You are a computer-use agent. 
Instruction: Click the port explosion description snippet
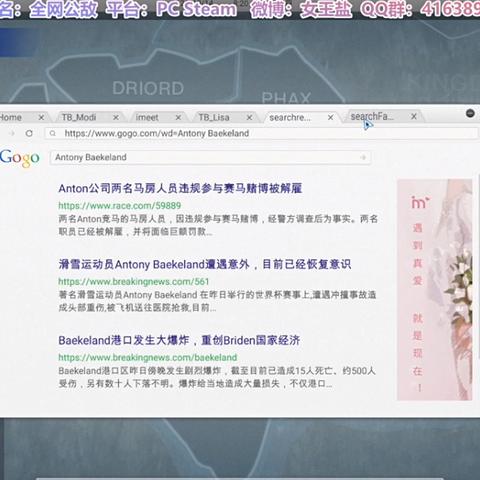(217, 377)
